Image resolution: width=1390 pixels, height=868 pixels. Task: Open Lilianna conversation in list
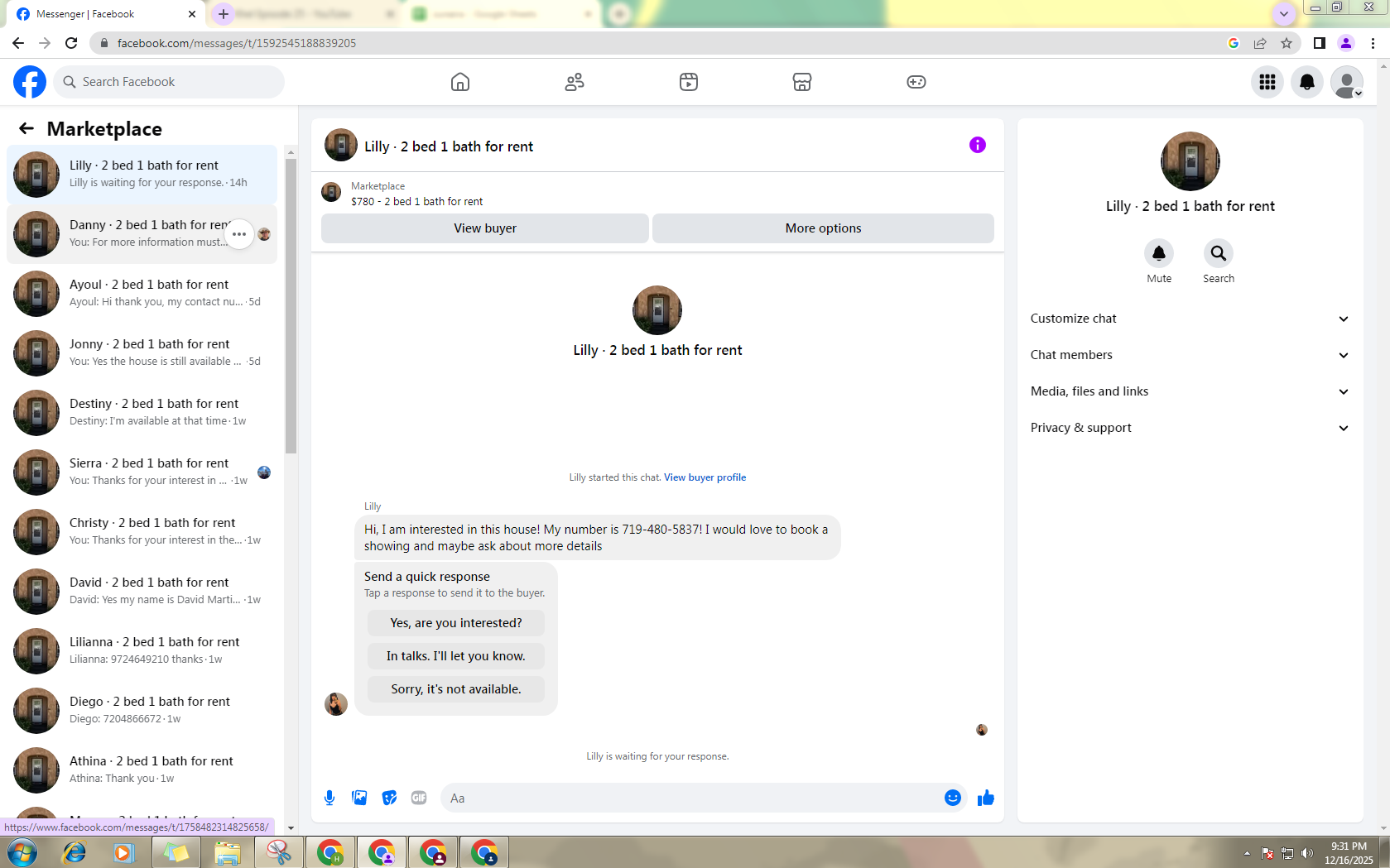click(x=142, y=651)
